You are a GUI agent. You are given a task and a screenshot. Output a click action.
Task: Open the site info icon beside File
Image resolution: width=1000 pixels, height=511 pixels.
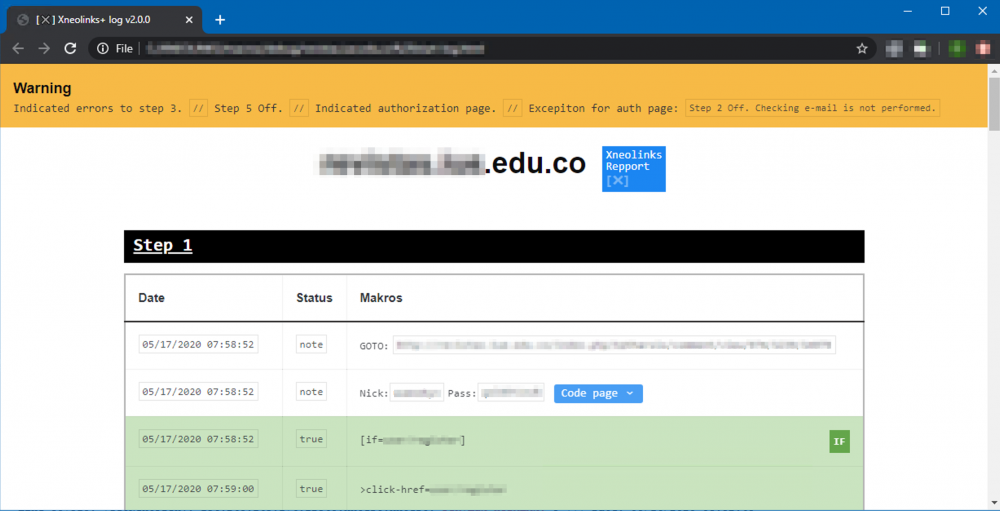pos(103,48)
